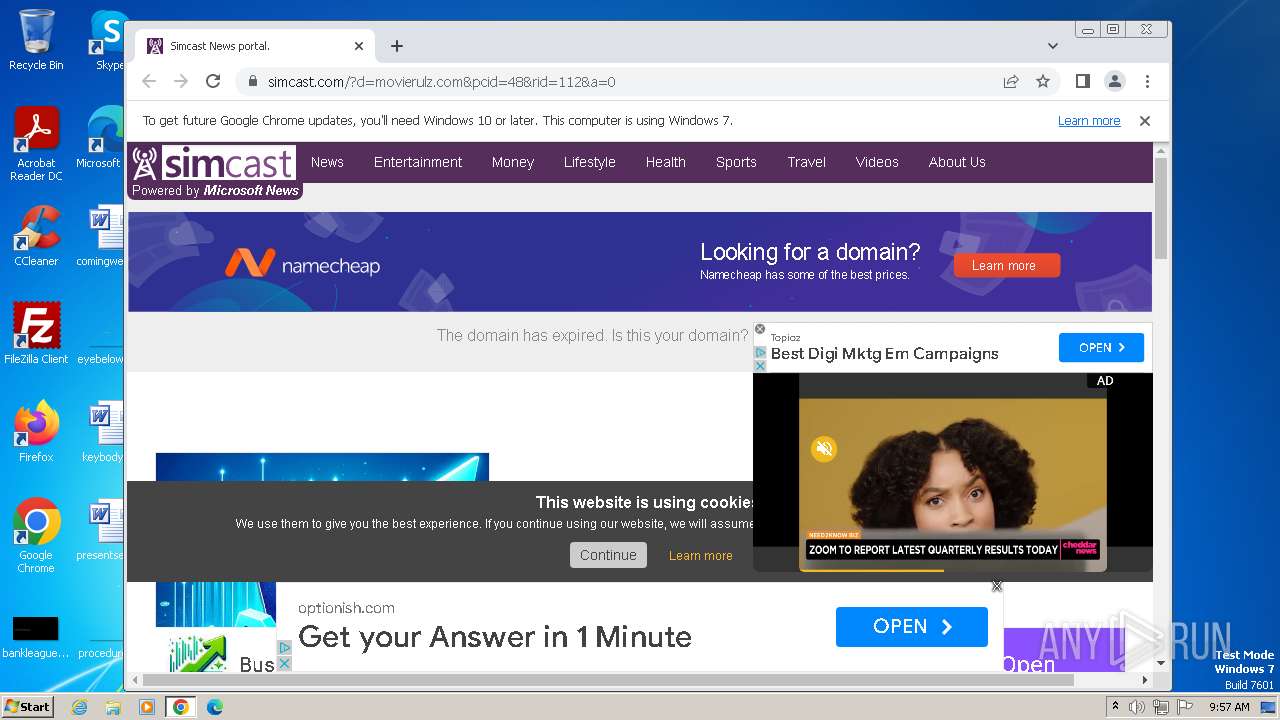The height and width of the screenshot is (720, 1280).
Task: Click the video ad progress bar
Action: [952, 570]
